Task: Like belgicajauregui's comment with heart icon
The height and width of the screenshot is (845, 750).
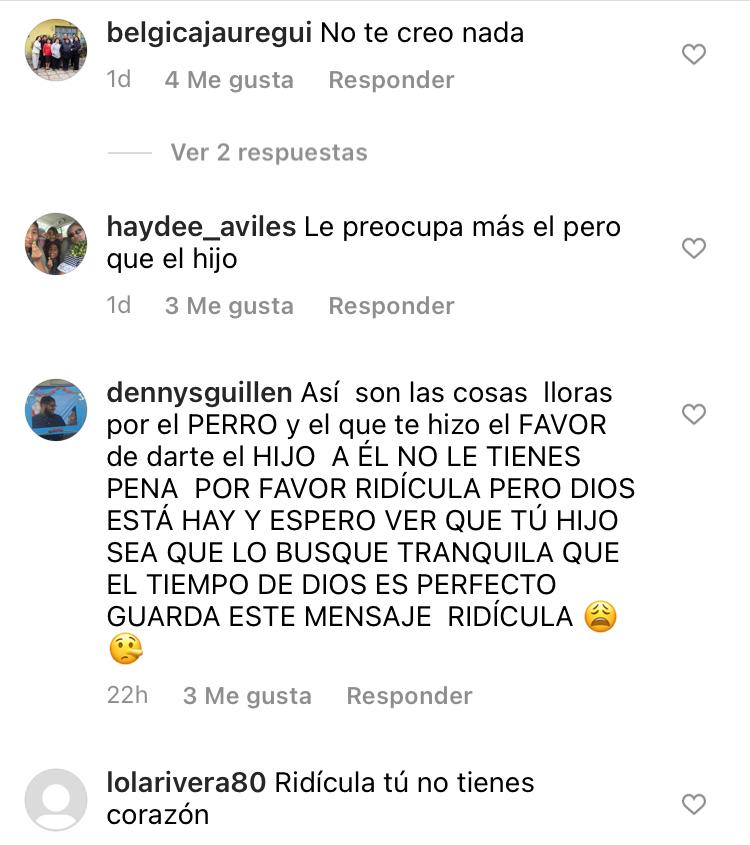Action: point(693,54)
